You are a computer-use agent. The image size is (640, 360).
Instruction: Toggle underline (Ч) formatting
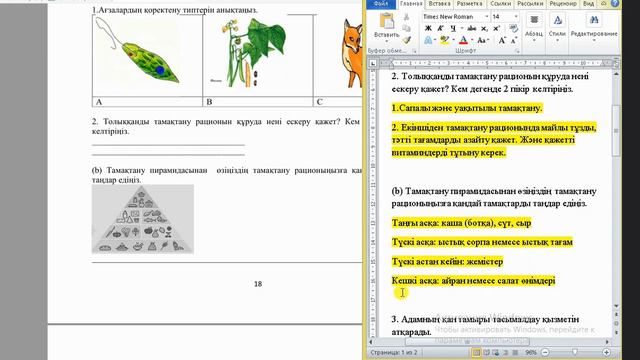[453, 28]
